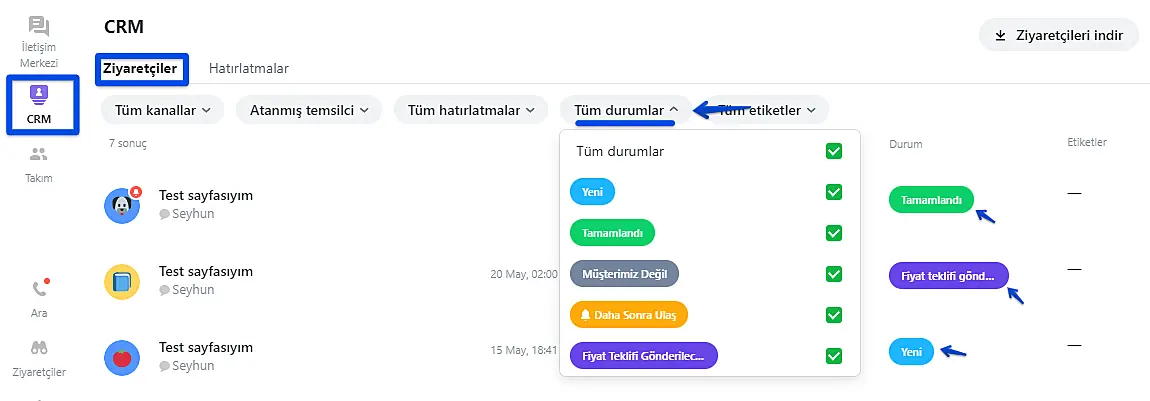Viewport: 1150px width, 401px height.
Task: Open İletişim Merkezi chat icon
Action: 39,27
